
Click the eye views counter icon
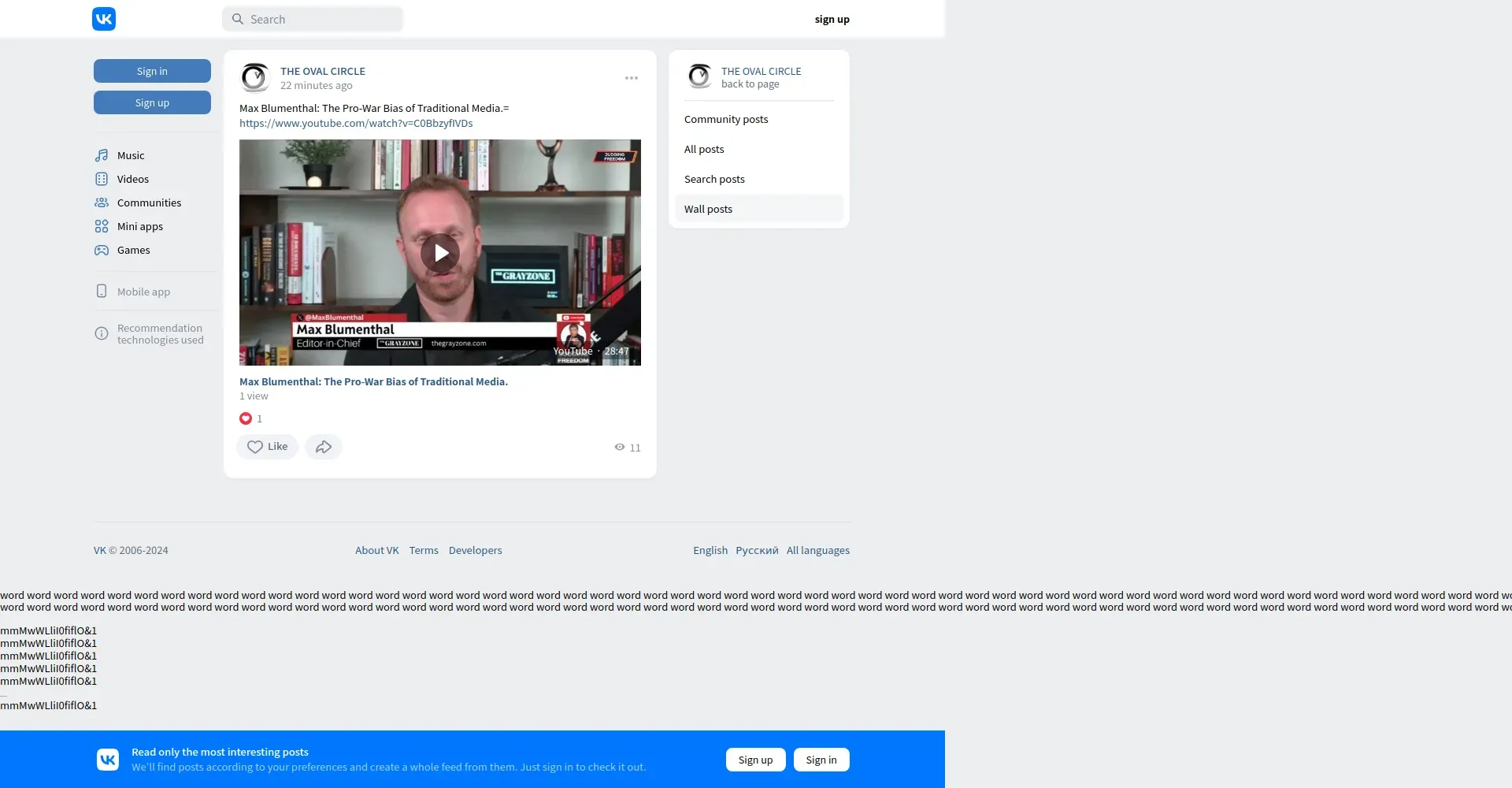tap(620, 447)
